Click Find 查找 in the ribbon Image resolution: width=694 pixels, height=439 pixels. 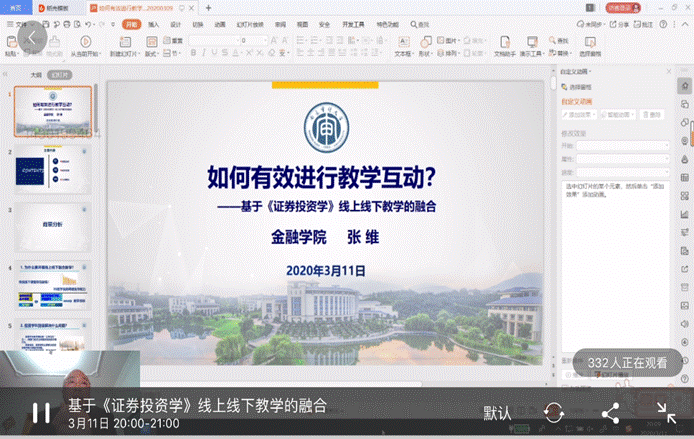point(559,40)
